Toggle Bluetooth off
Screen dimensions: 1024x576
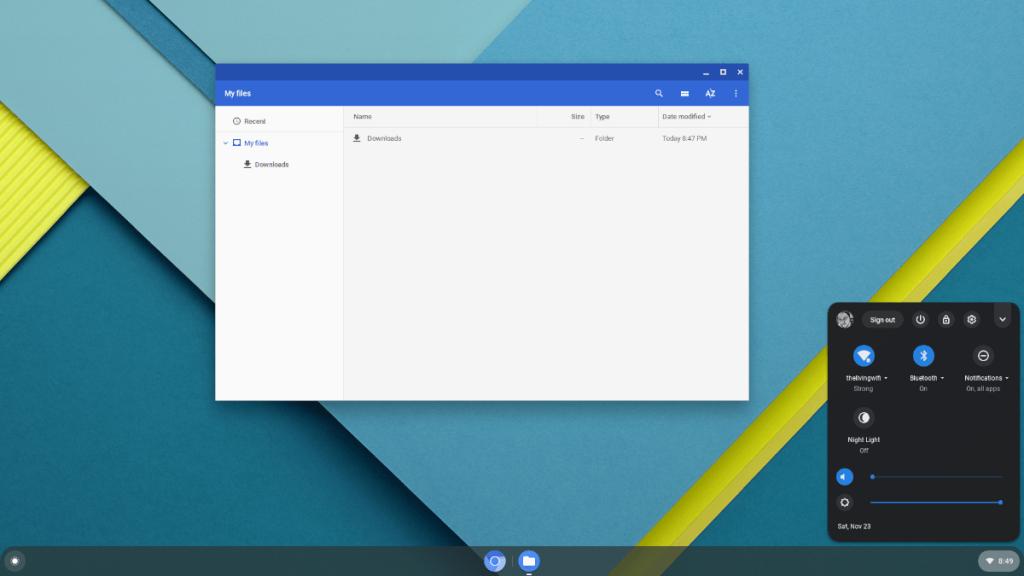click(x=923, y=356)
